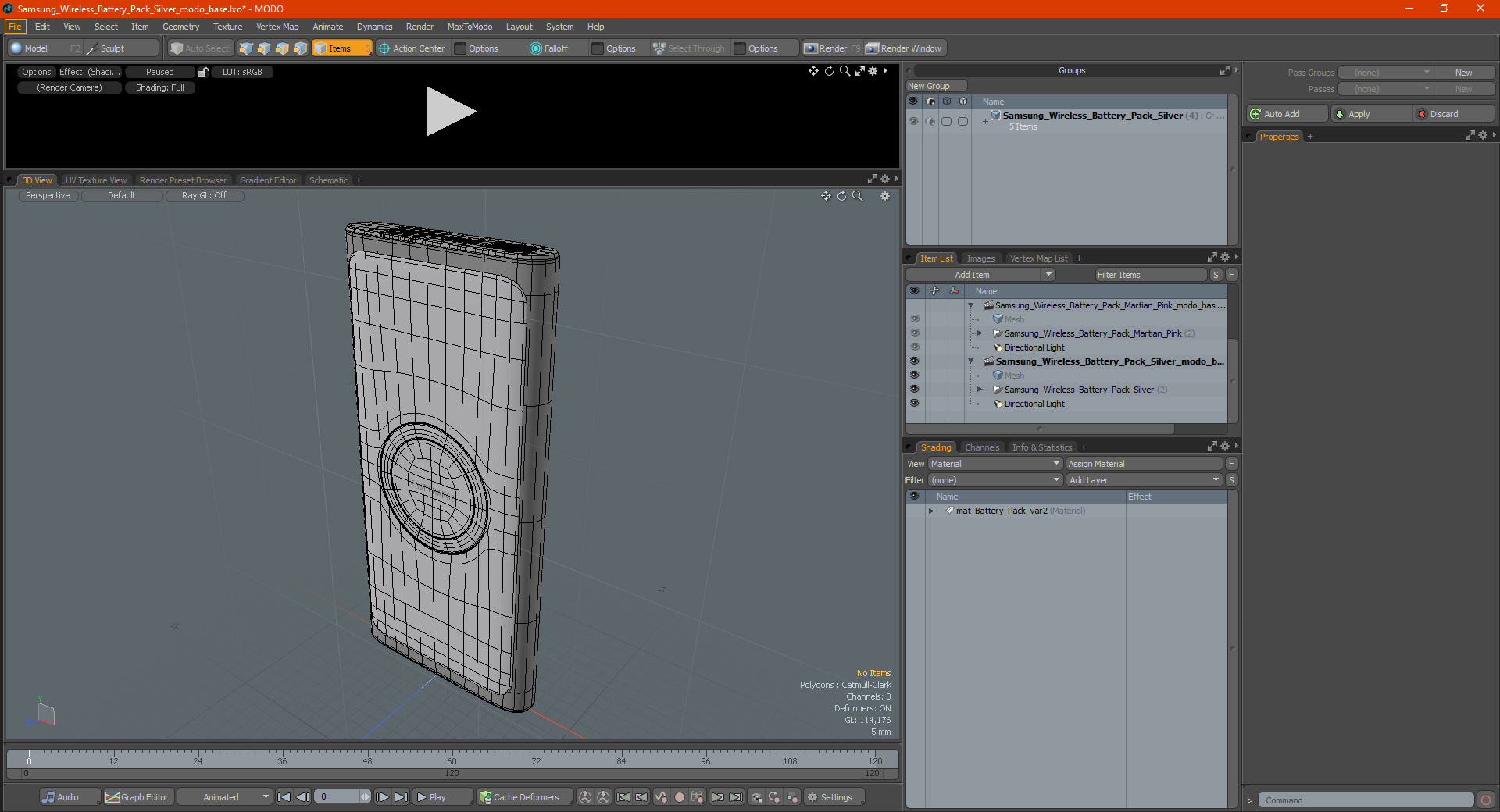
Task: Open the Geometry menu
Action: (x=180, y=27)
